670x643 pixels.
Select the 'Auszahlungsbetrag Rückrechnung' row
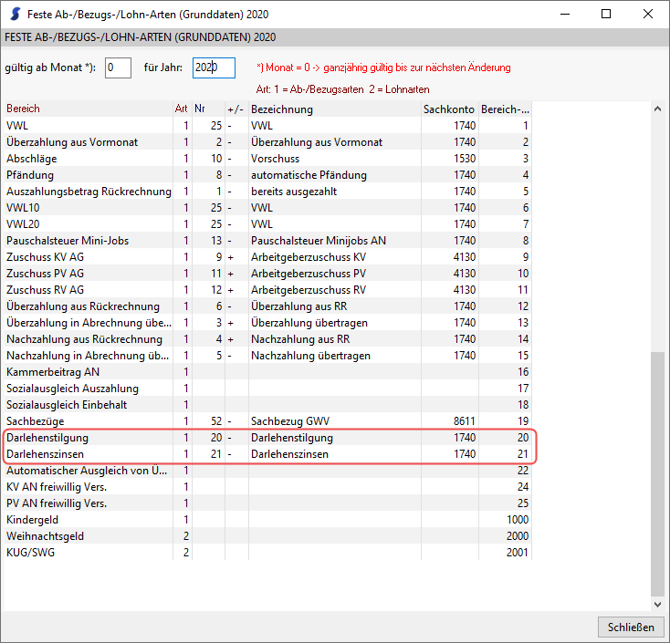[268, 191]
